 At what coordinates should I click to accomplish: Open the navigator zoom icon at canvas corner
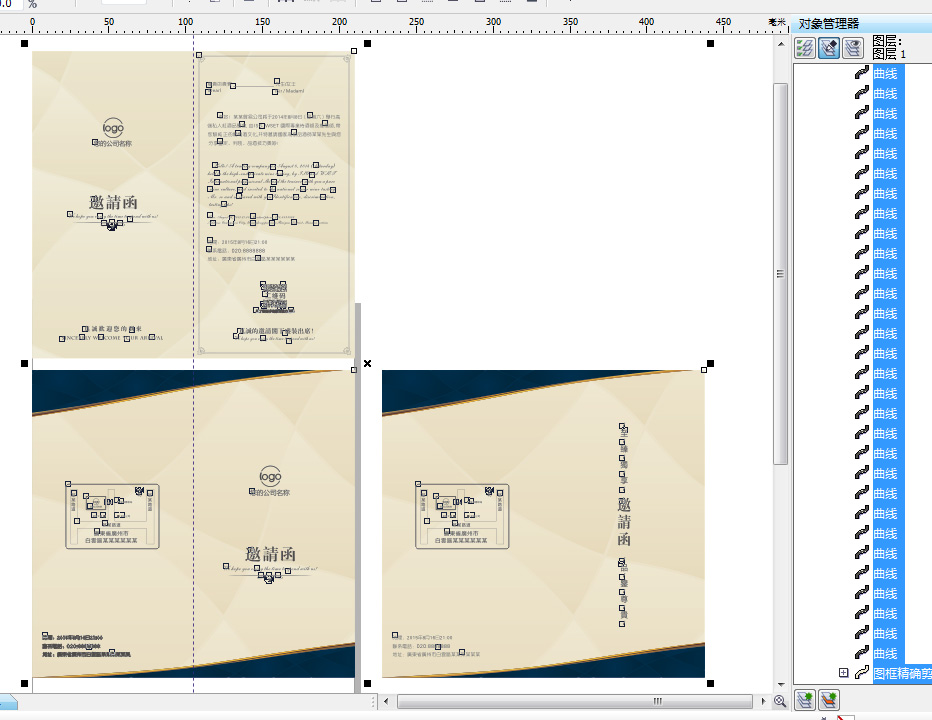pos(780,702)
